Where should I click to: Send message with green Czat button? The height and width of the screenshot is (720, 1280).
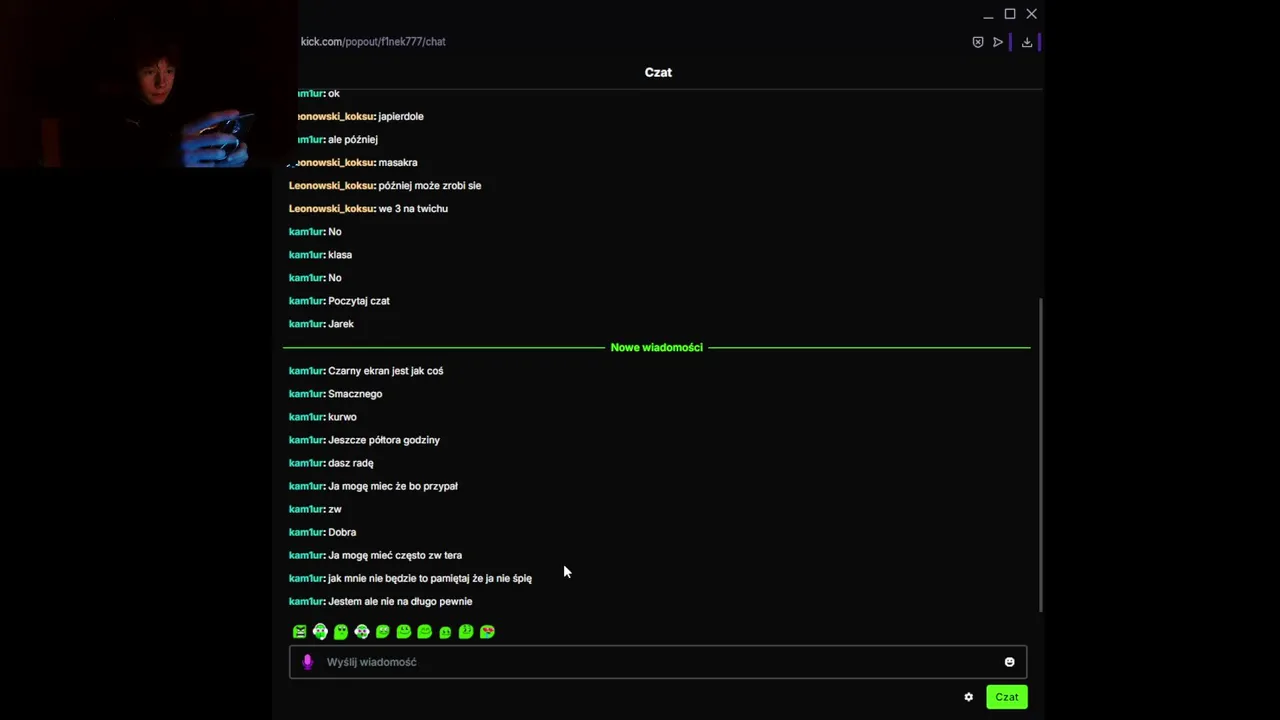click(x=1007, y=697)
